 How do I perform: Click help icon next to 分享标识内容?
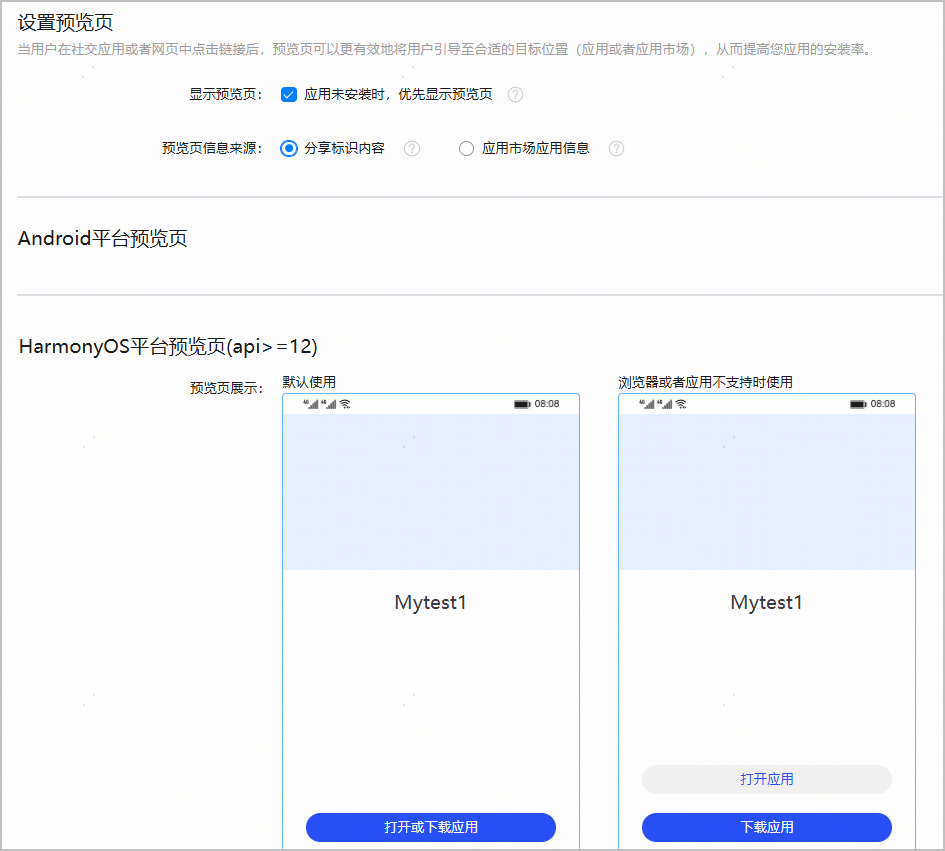[x=411, y=148]
